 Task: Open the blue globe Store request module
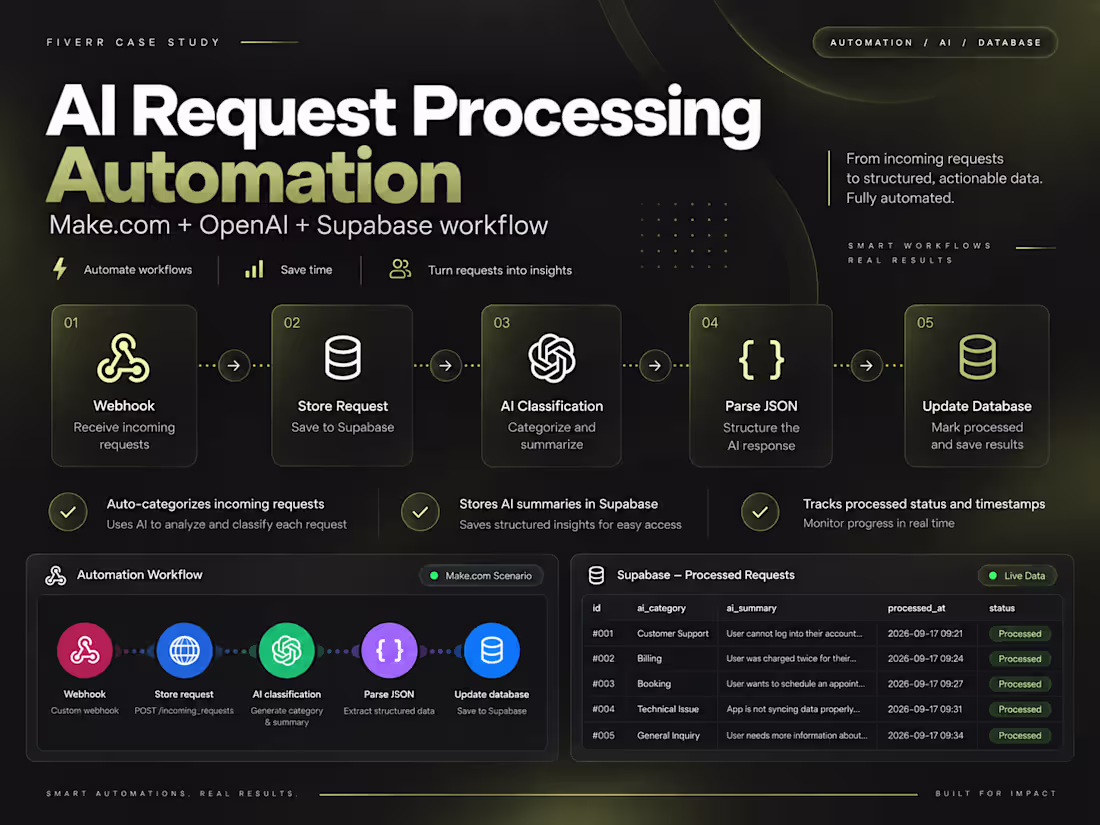[x=185, y=650]
